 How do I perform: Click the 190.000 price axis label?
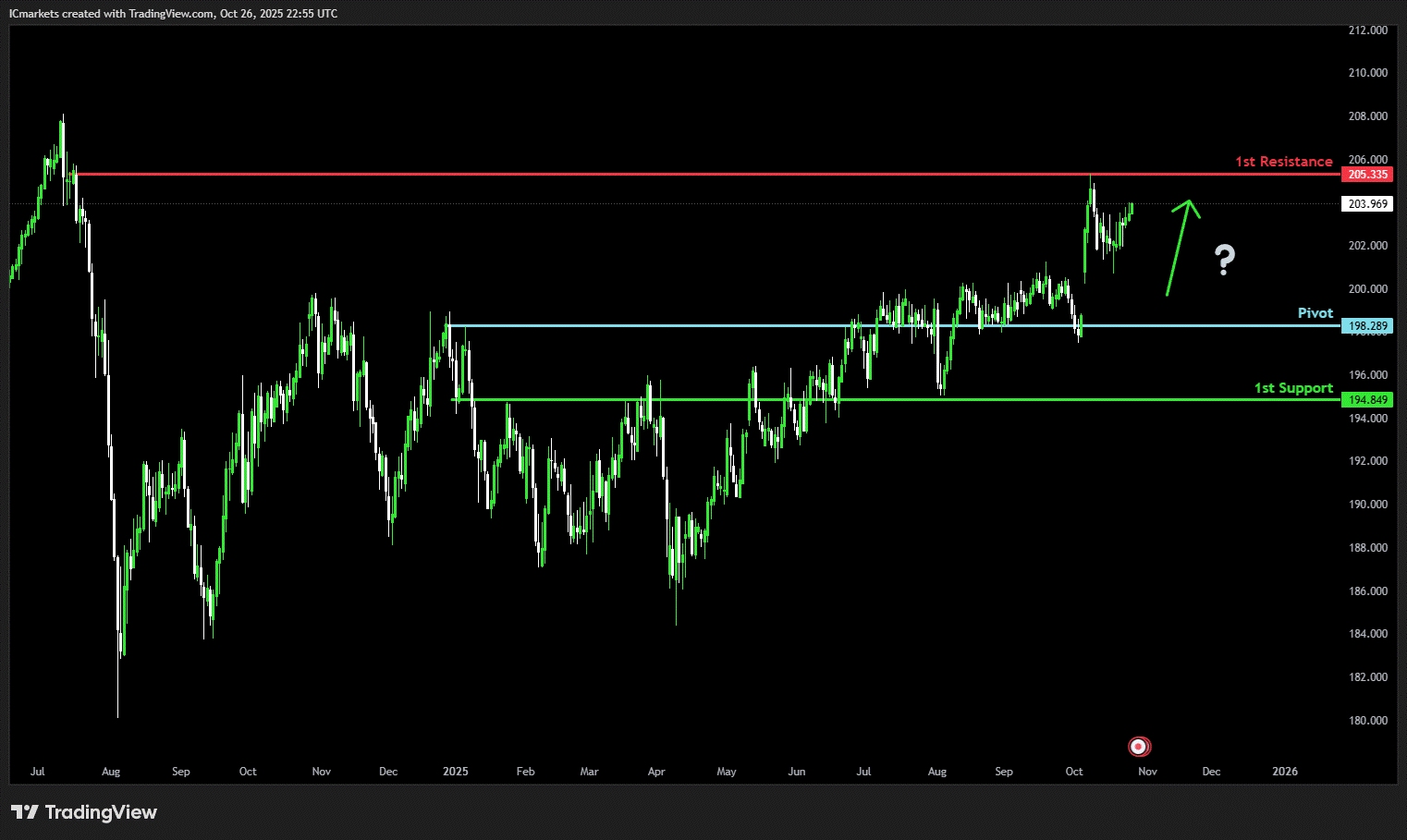[1367, 505]
